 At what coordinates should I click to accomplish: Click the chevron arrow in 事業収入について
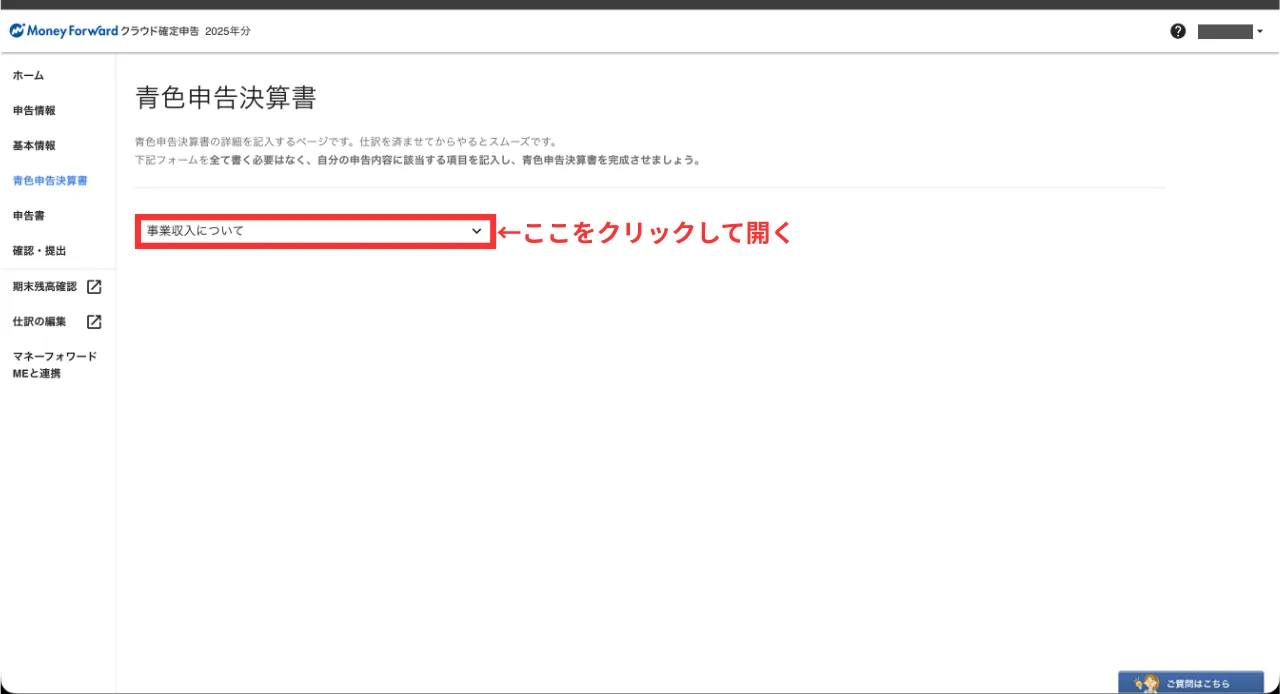pos(477,231)
